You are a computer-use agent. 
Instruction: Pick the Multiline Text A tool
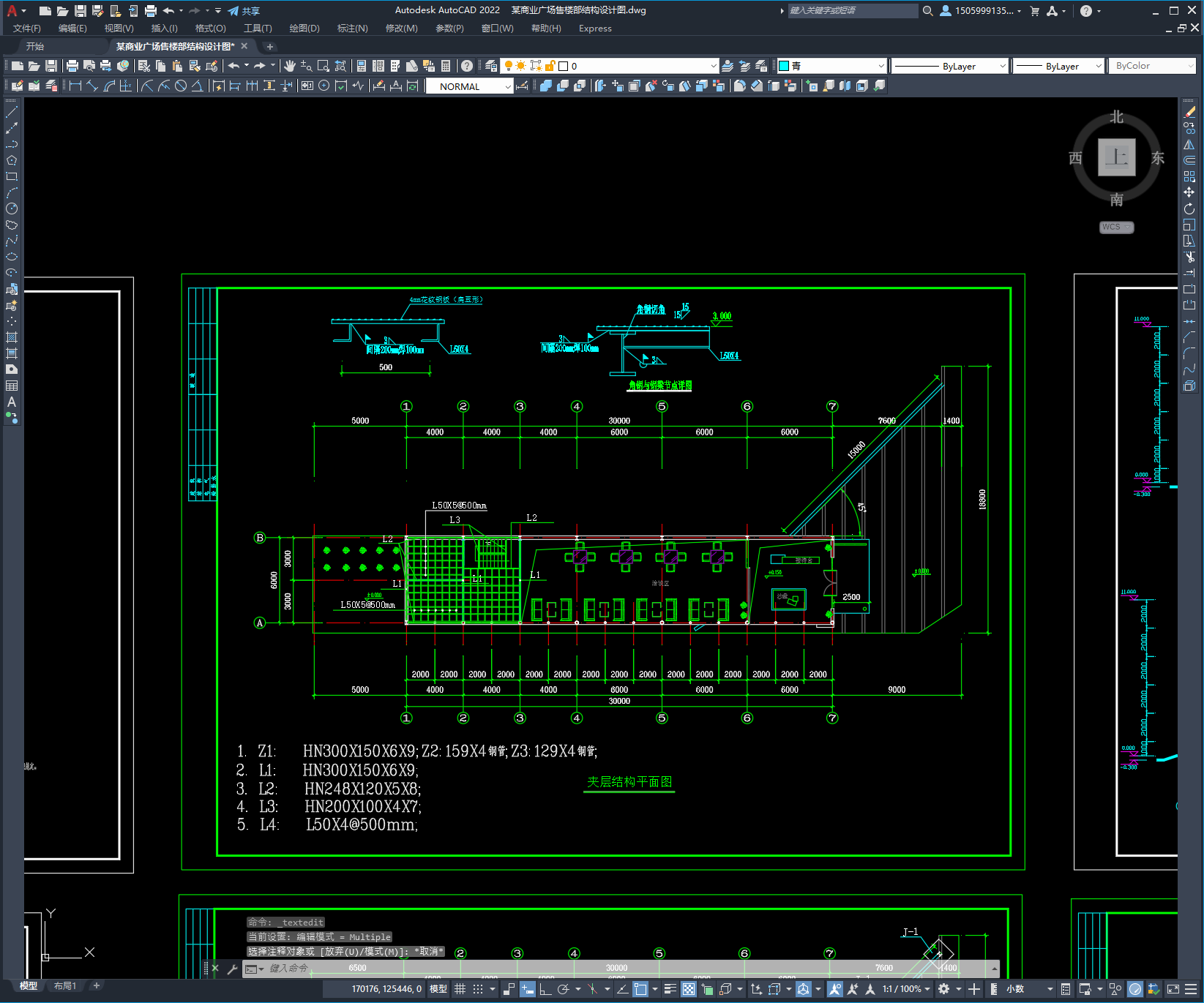[x=12, y=402]
